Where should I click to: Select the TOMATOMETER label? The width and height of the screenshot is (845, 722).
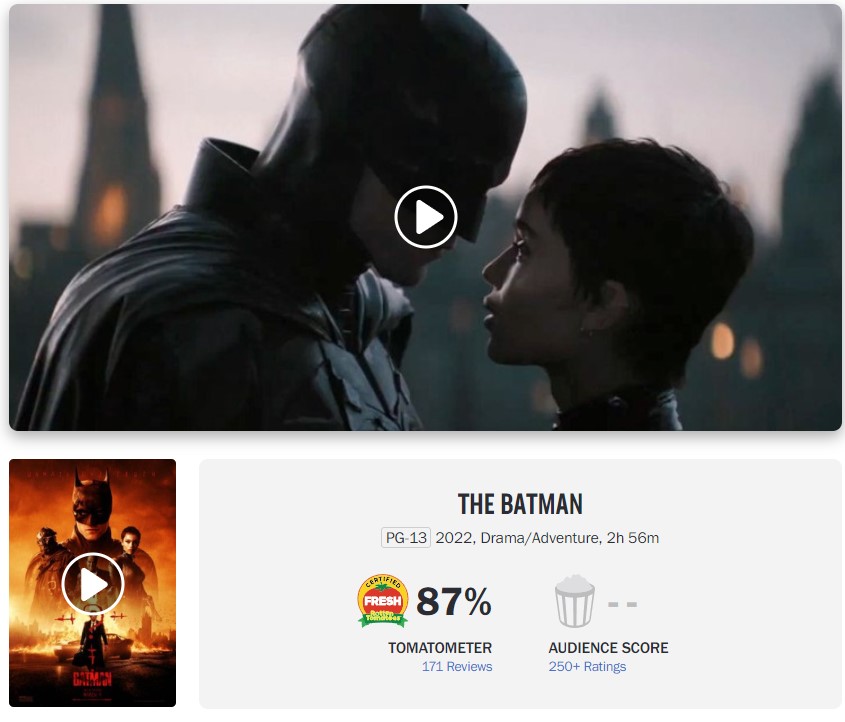[x=440, y=648]
